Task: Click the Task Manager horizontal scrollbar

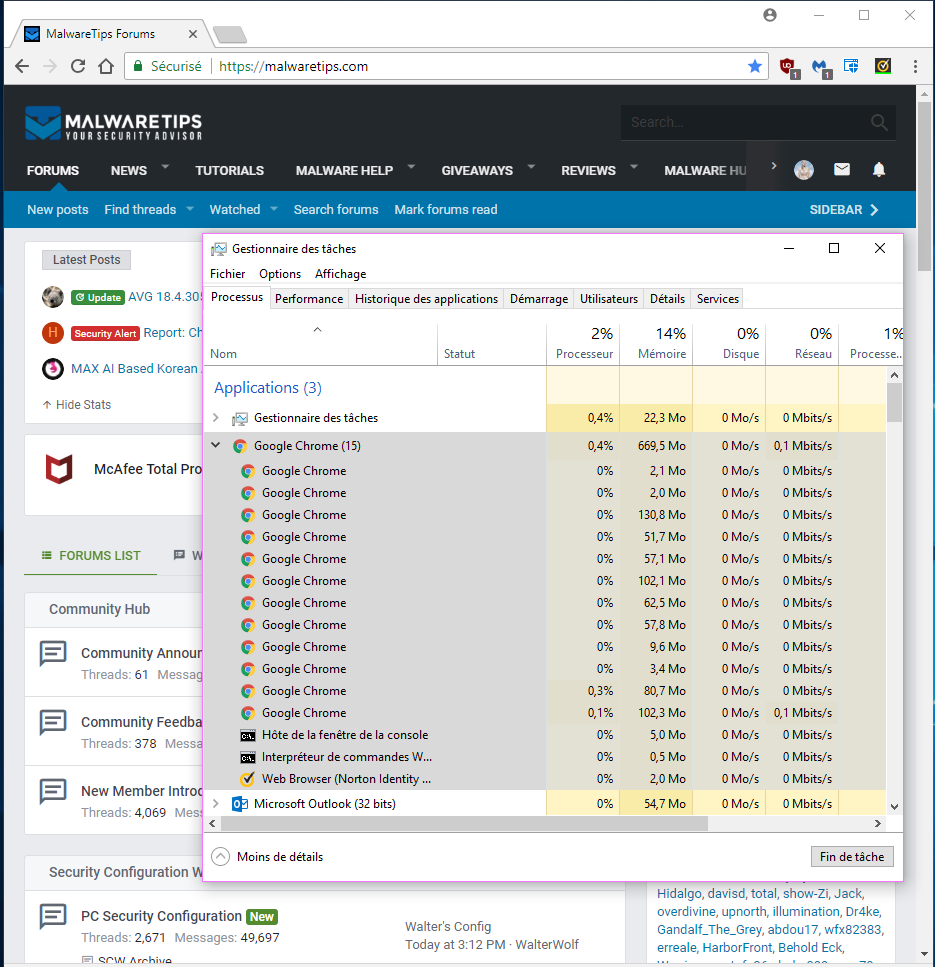Action: (x=464, y=823)
